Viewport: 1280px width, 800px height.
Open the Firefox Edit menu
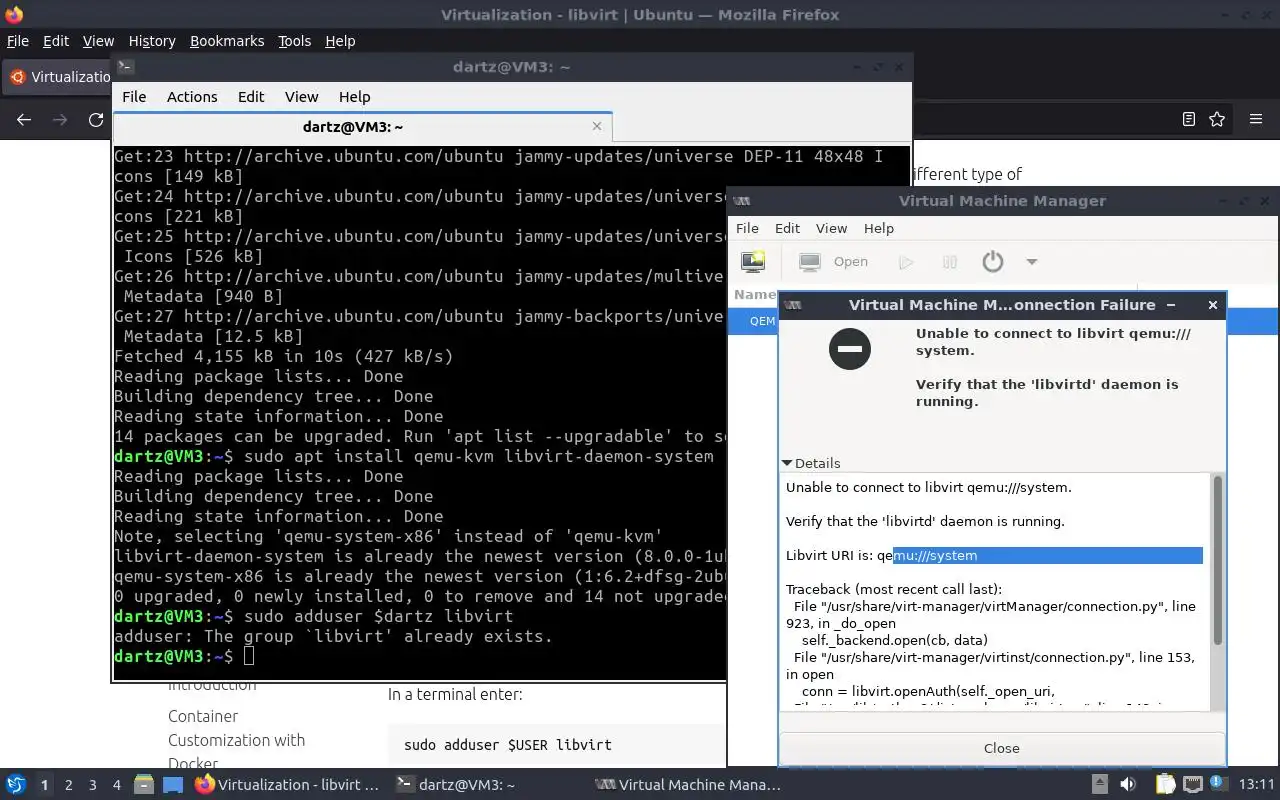(56, 41)
